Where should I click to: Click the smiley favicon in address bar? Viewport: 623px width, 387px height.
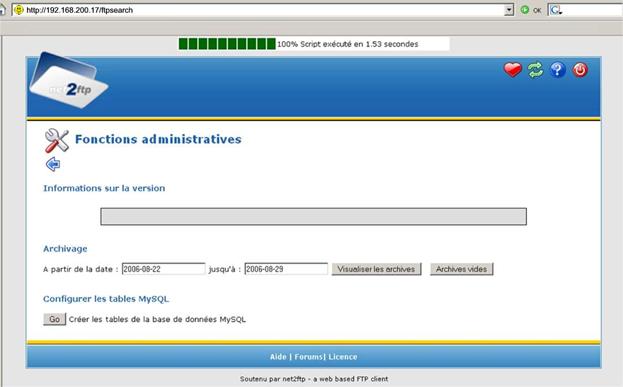[19, 10]
